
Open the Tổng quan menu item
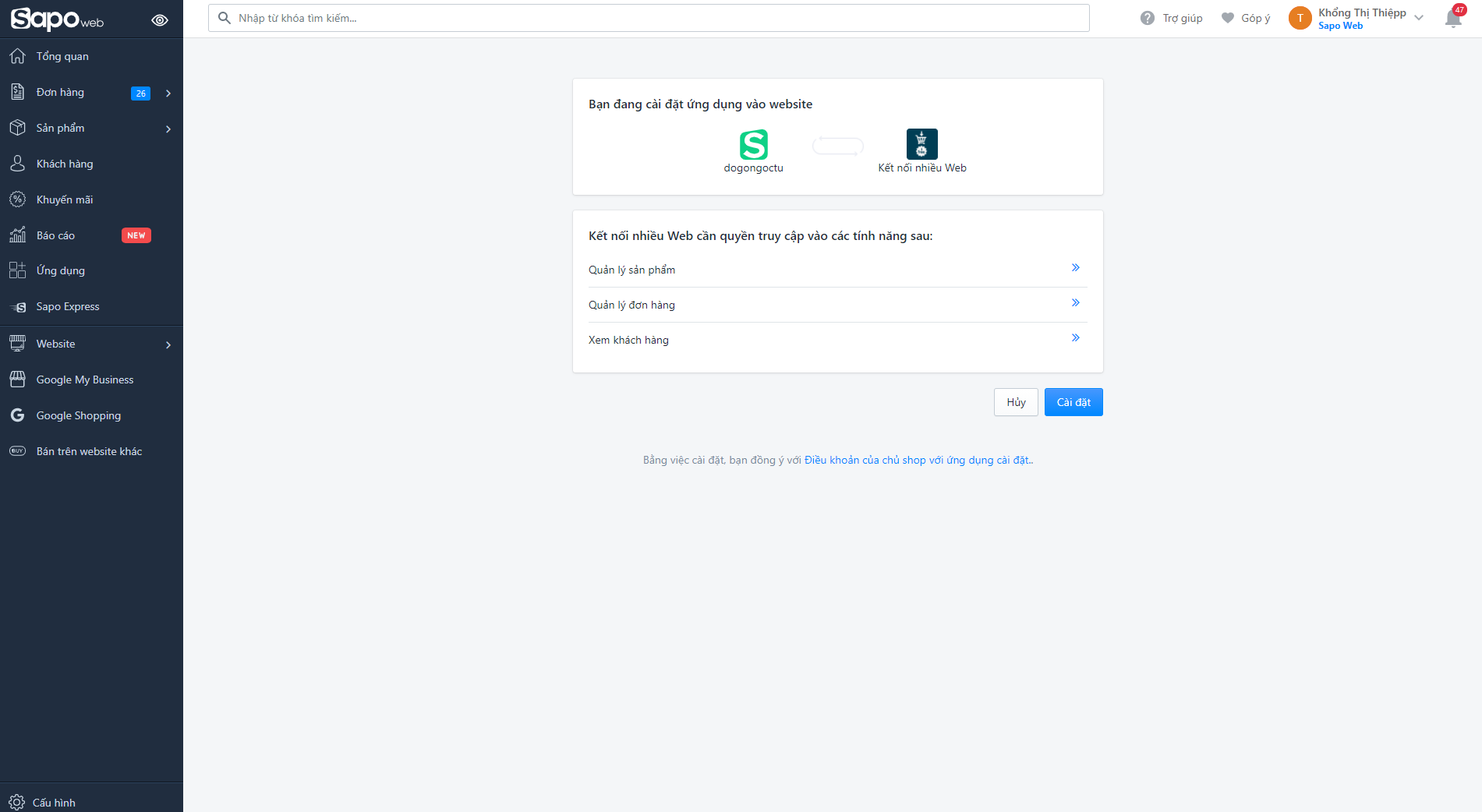[91, 56]
